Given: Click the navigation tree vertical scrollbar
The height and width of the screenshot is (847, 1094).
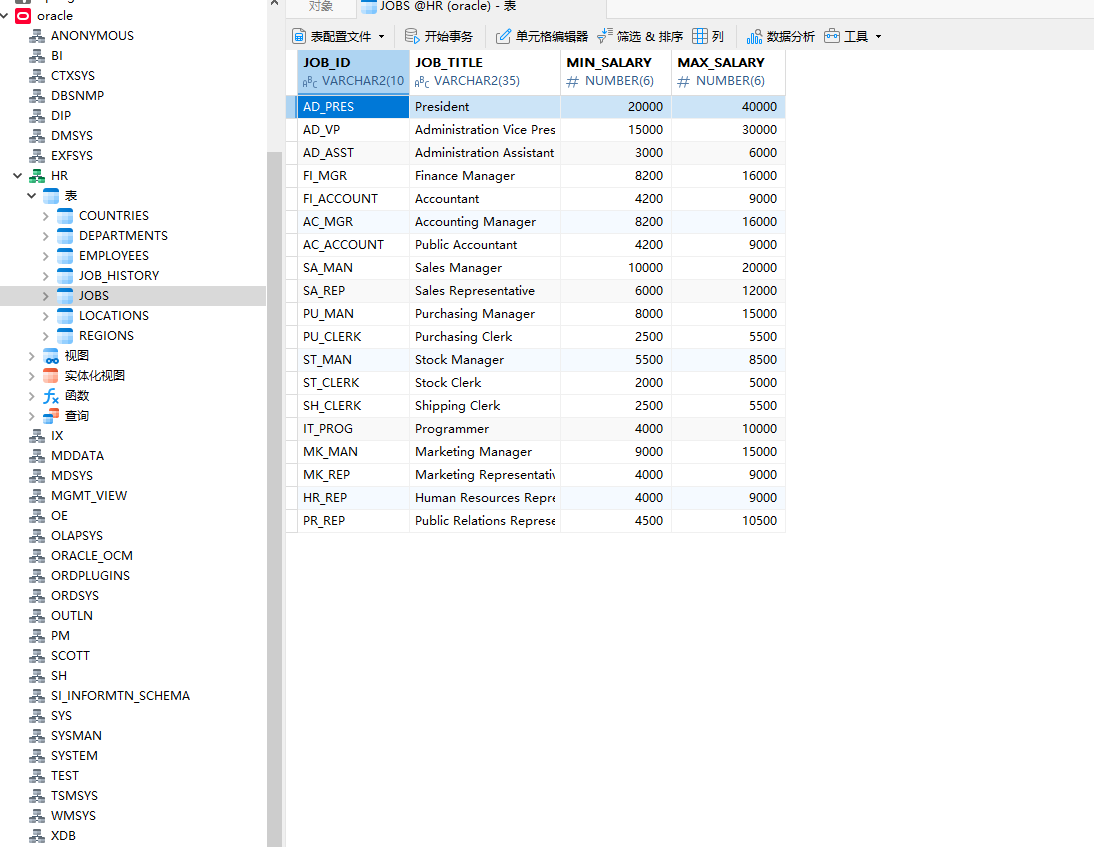Looking at the screenshot, I should pyautogui.click(x=274, y=499).
